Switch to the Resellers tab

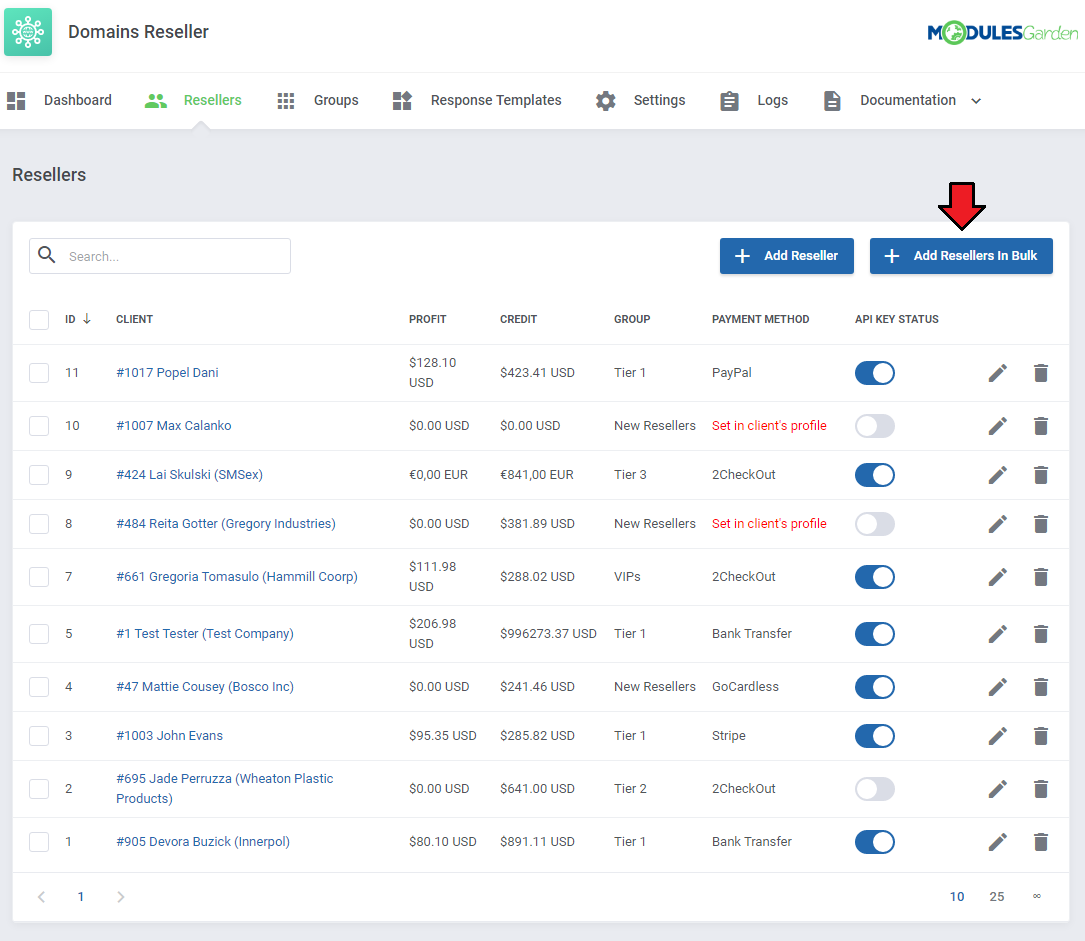tap(193, 101)
